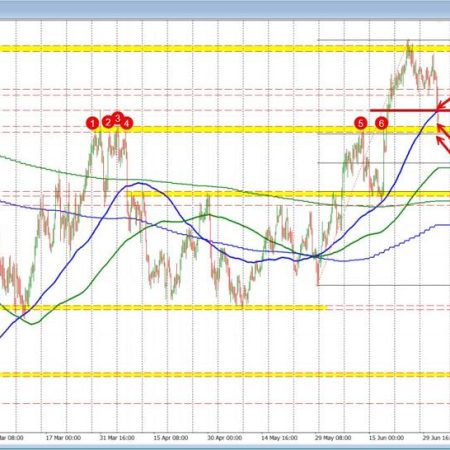Click the 15 Apr 08:00 time axis label
450x450 pixels.
[x=171, y=437]
